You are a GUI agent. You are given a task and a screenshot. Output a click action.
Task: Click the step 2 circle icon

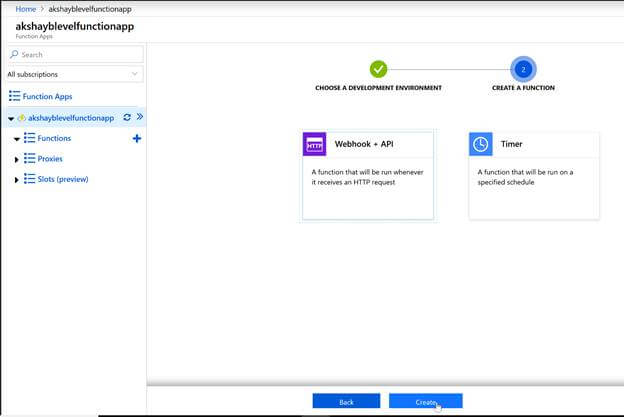pos(523,69)
